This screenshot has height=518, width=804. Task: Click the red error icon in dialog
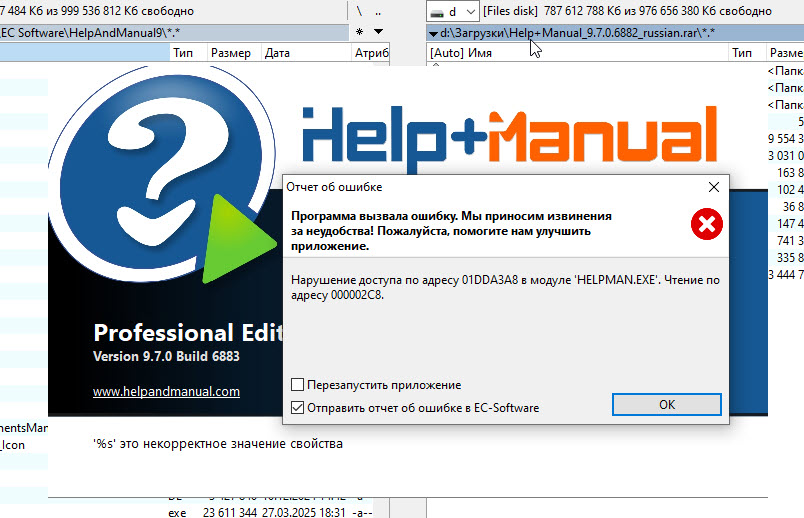pyautogui.click(x=707, y=224)
